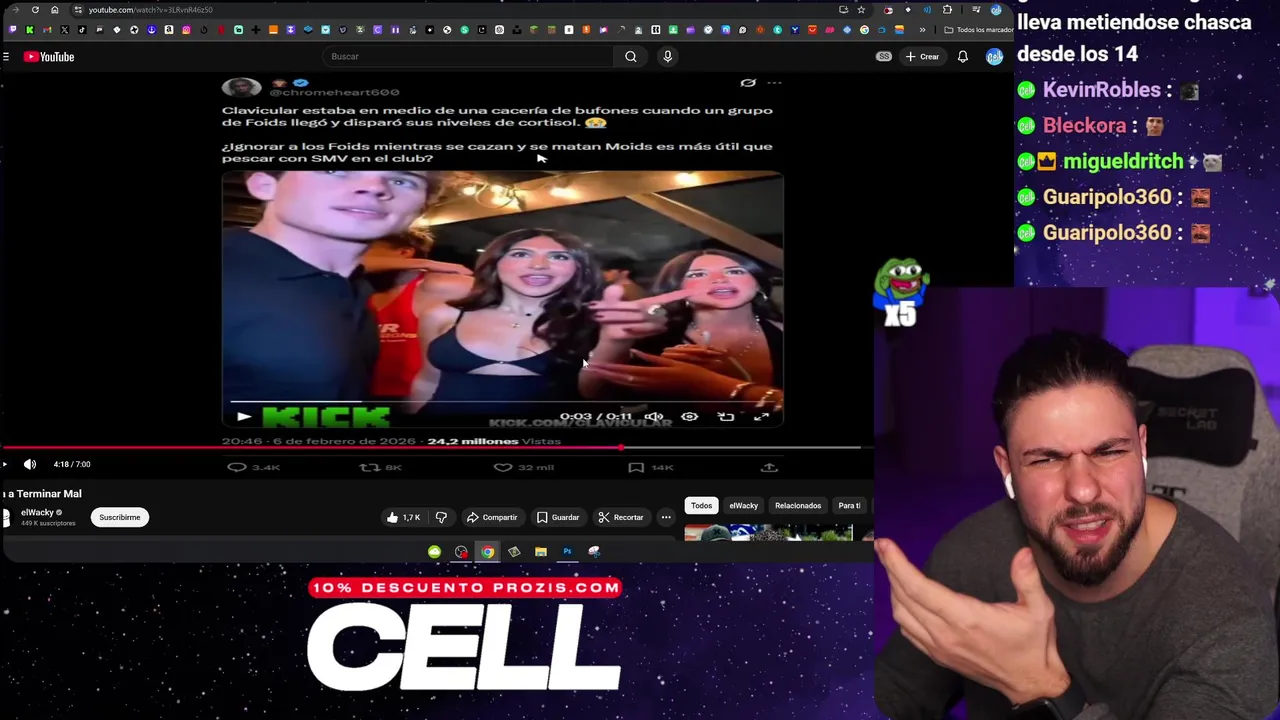Click the 4:18 / 7:00 time display
The width and height of the screenshot is (1280, 720).
pyautogui.click(x=72, y=464)
